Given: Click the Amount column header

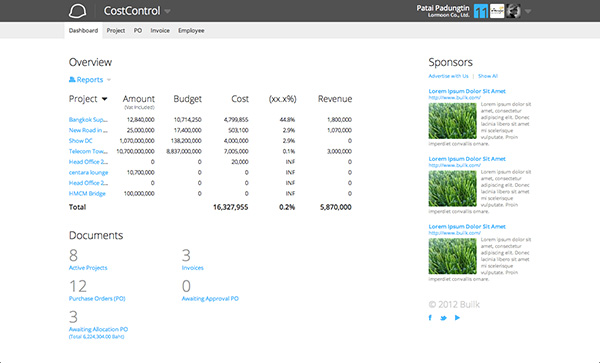Looking at the screenshot, I should 139,99.
